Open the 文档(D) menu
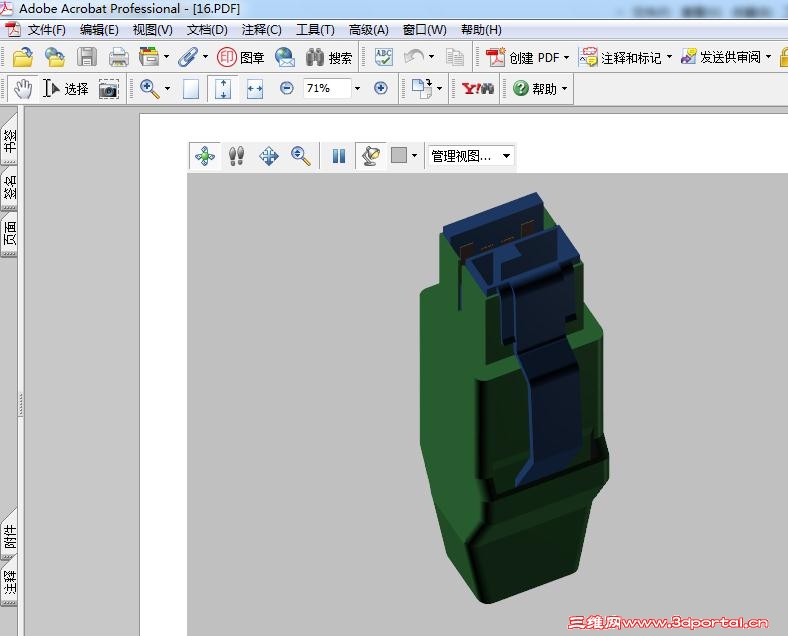 tap(207, 30)
